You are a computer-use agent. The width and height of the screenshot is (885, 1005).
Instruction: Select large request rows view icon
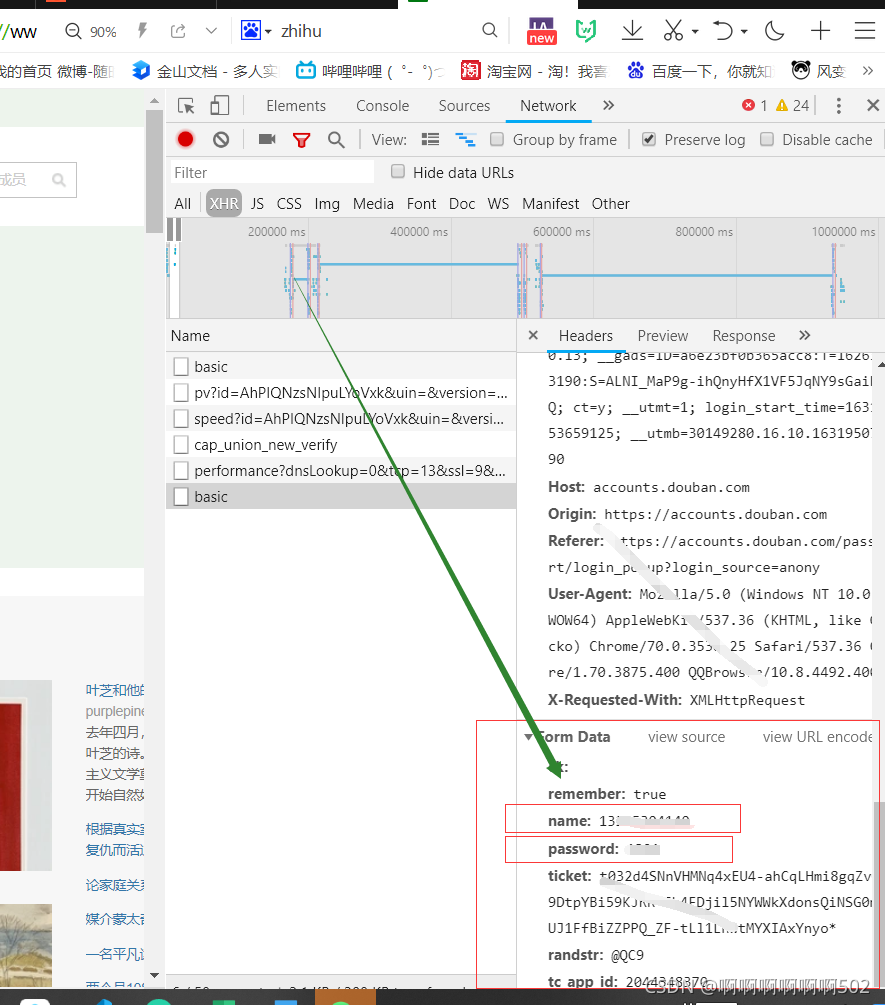click(431, 139)
